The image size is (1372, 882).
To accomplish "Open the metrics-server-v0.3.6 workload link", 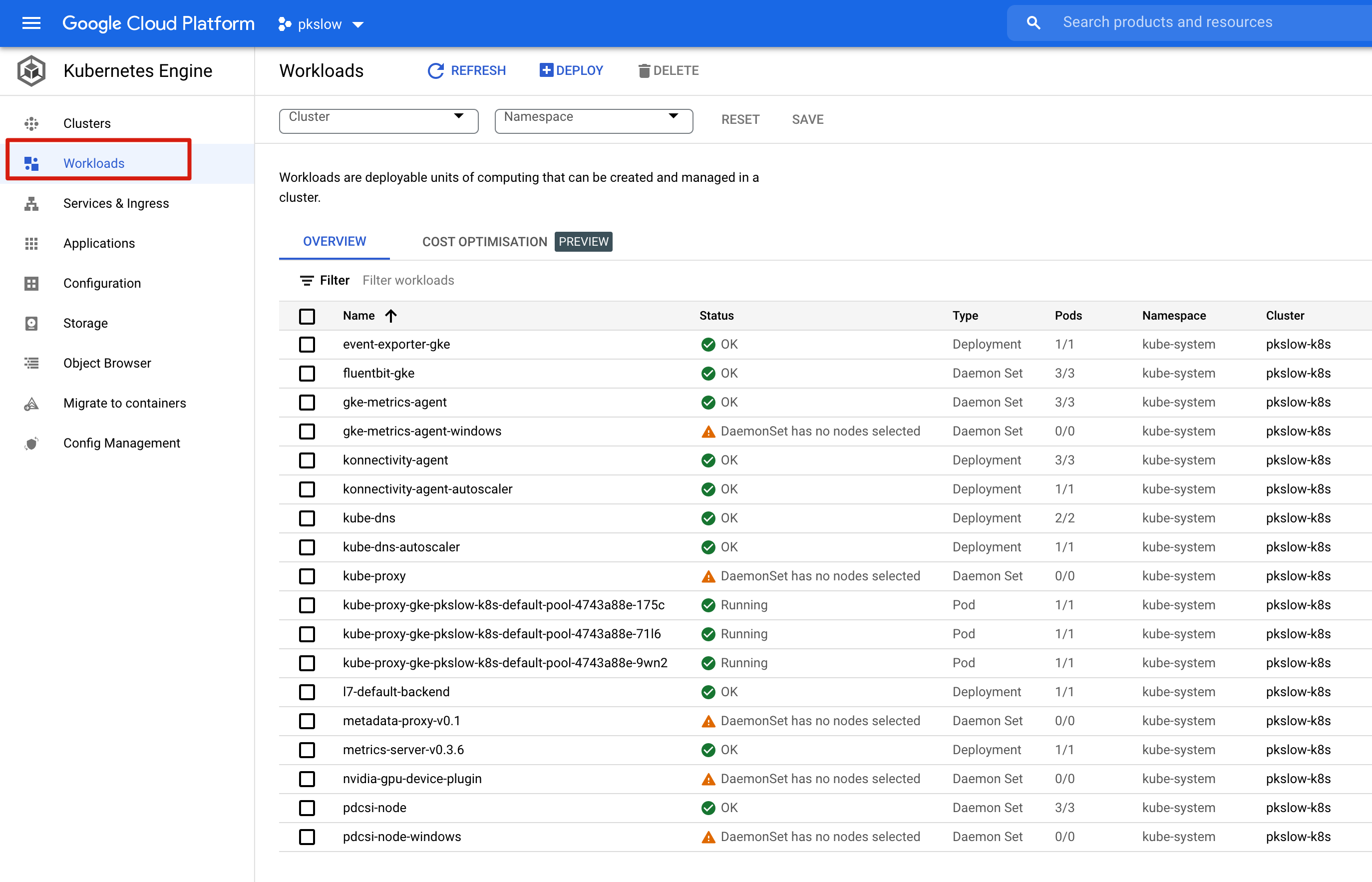I will (403, 750).
